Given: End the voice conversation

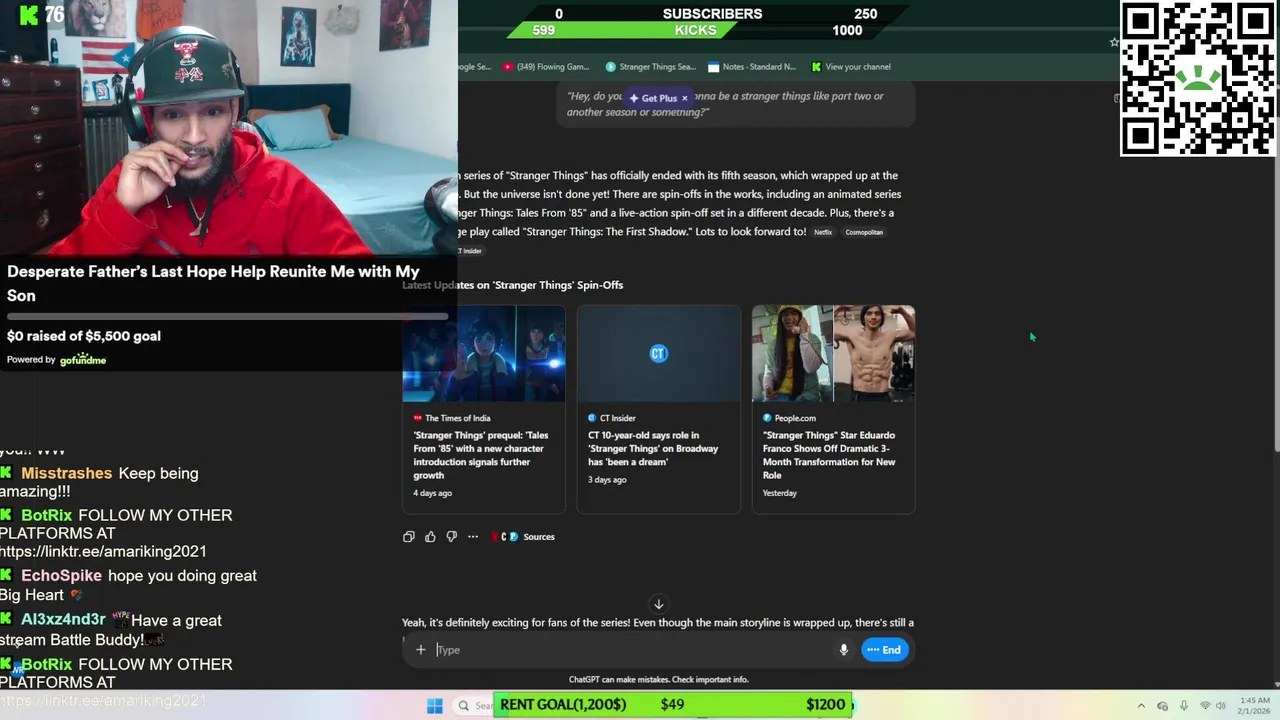Looking at the screenshot, I should click(x=885, y=650).
